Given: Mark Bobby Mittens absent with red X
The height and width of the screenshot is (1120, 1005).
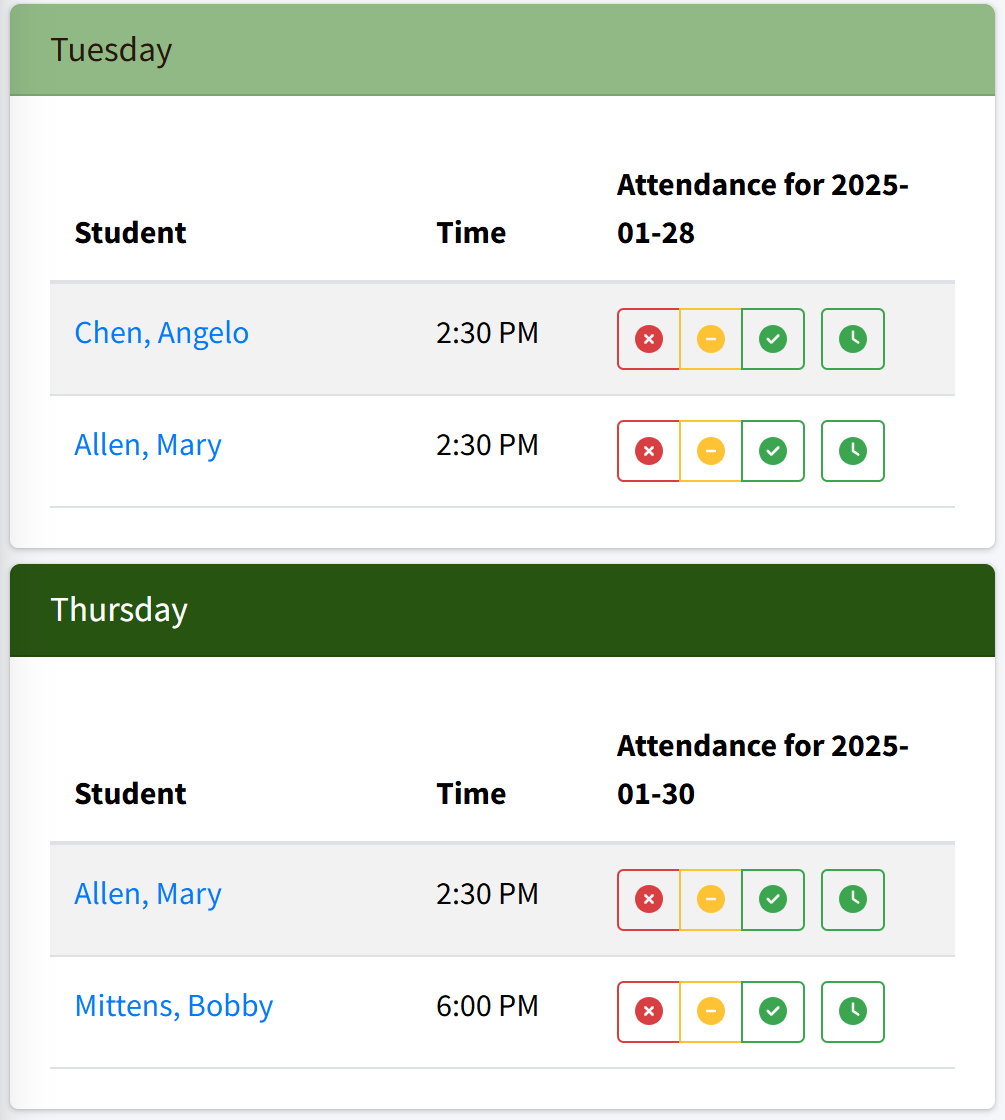Looking at the screenshot, I should [649, 1012].
